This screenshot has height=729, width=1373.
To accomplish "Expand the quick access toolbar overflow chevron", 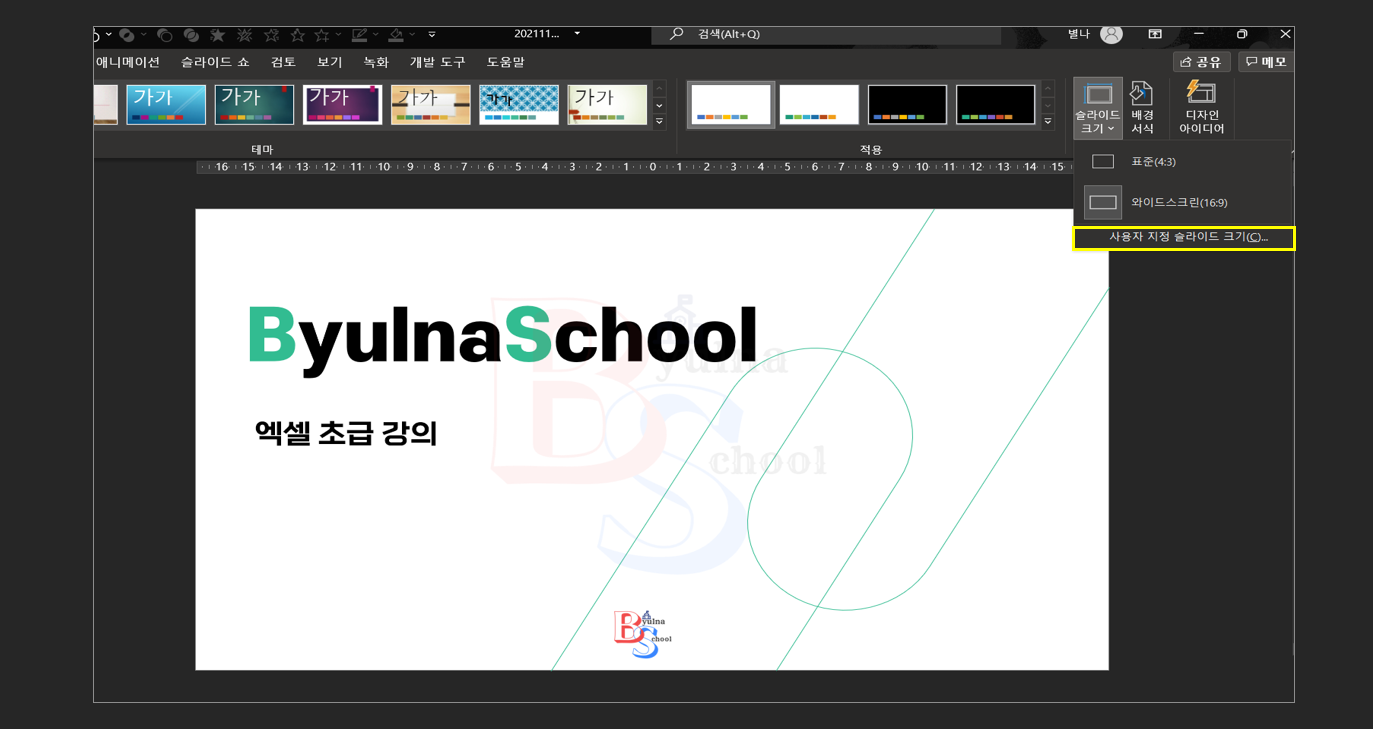I will 431,35.
